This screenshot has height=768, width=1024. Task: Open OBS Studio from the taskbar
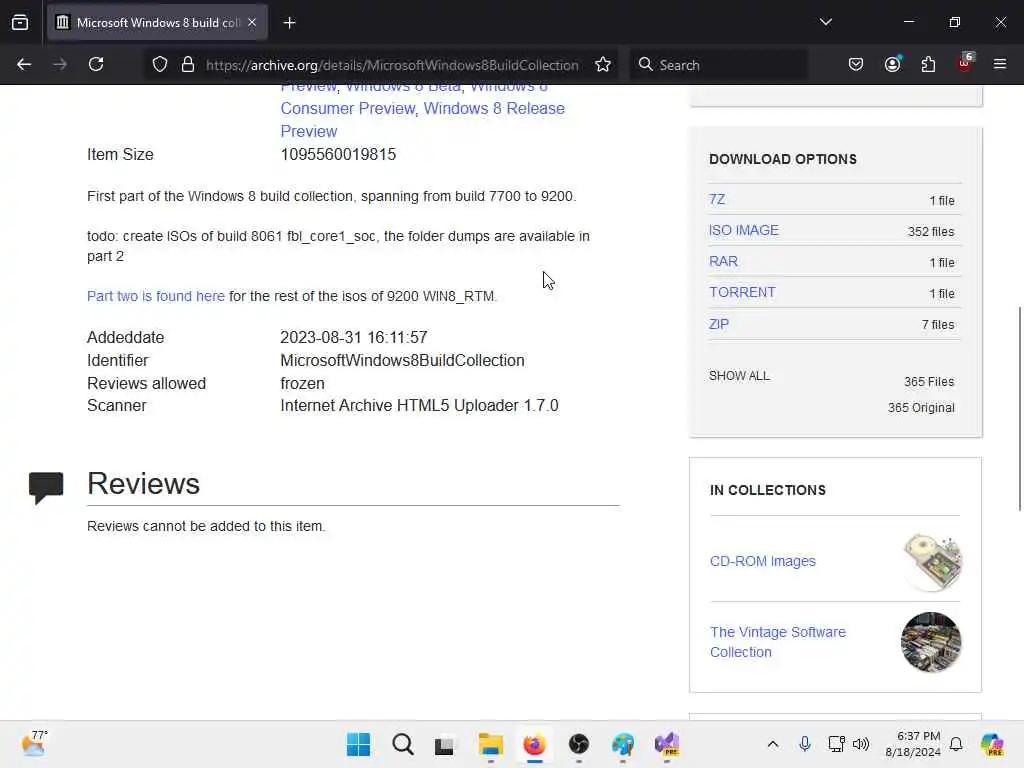[x=579, y=744]
